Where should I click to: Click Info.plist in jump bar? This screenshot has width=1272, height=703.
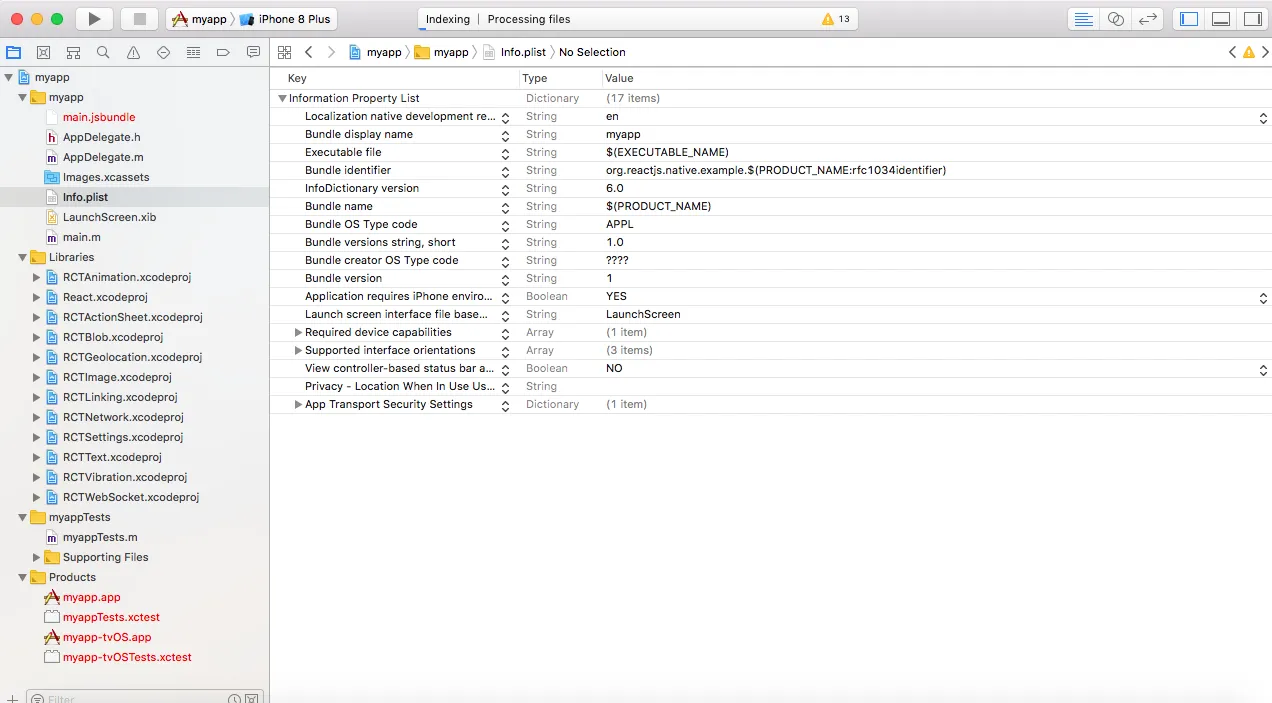513,52
